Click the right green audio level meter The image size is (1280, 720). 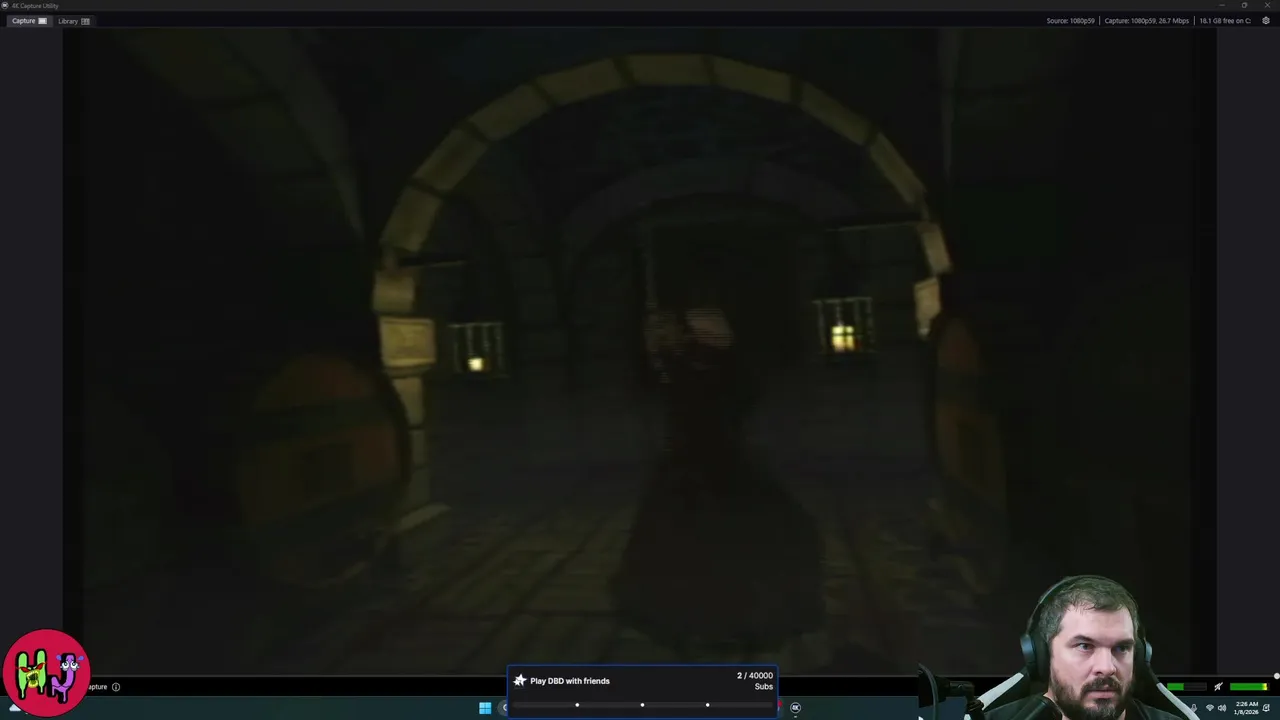tap(1248, 687)
